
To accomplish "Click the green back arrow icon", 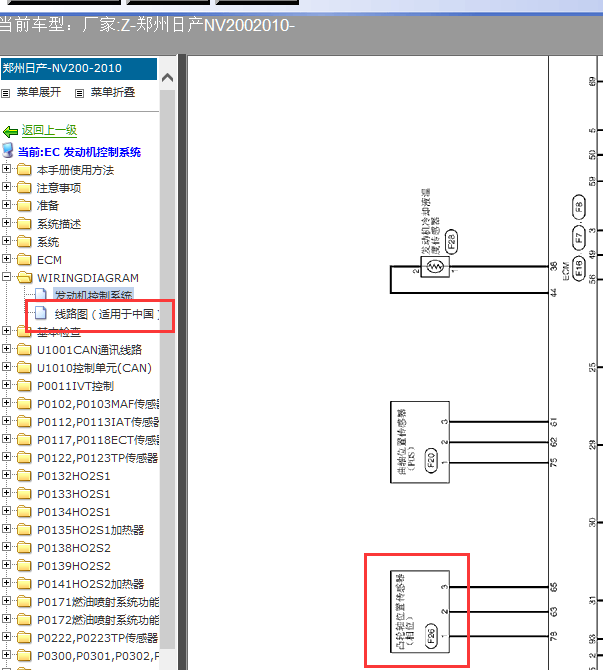I will point(10,131).
